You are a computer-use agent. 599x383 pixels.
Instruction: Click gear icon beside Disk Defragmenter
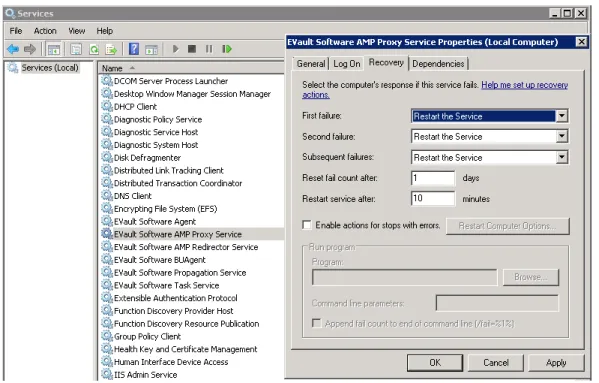pos(107,157)
